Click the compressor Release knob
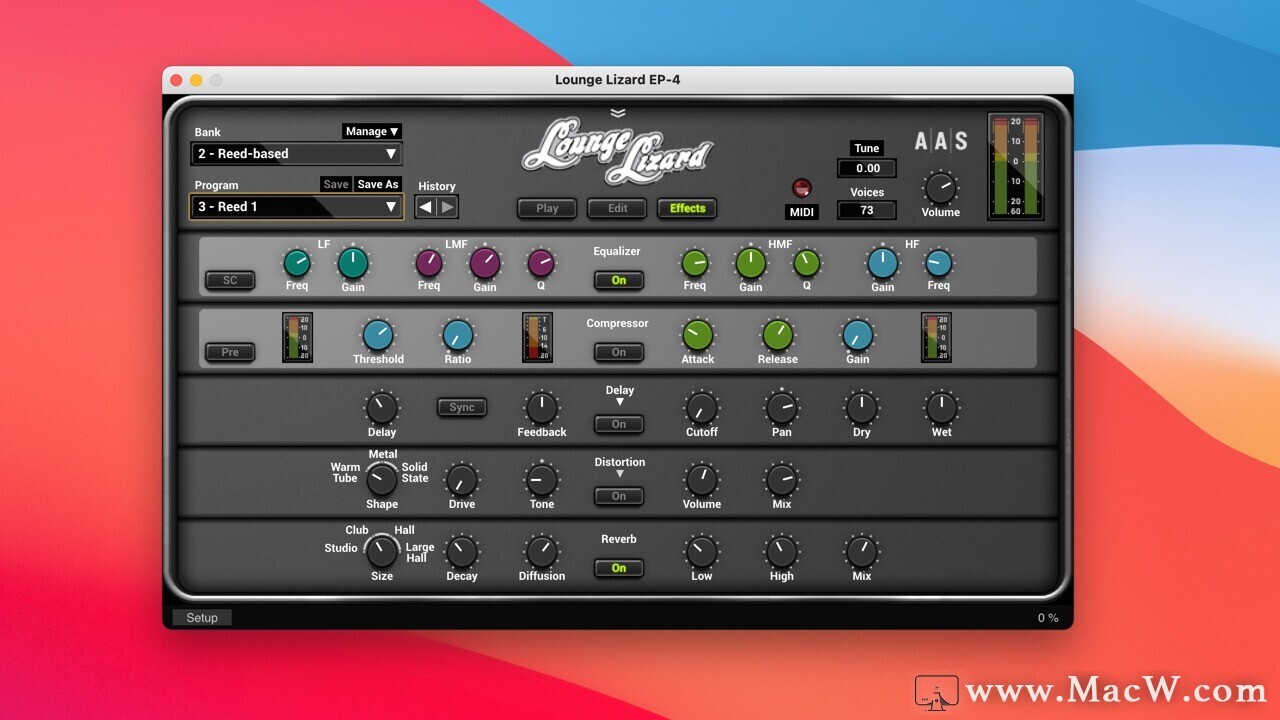Screen dimensions: 1280x720 [778, 335]
